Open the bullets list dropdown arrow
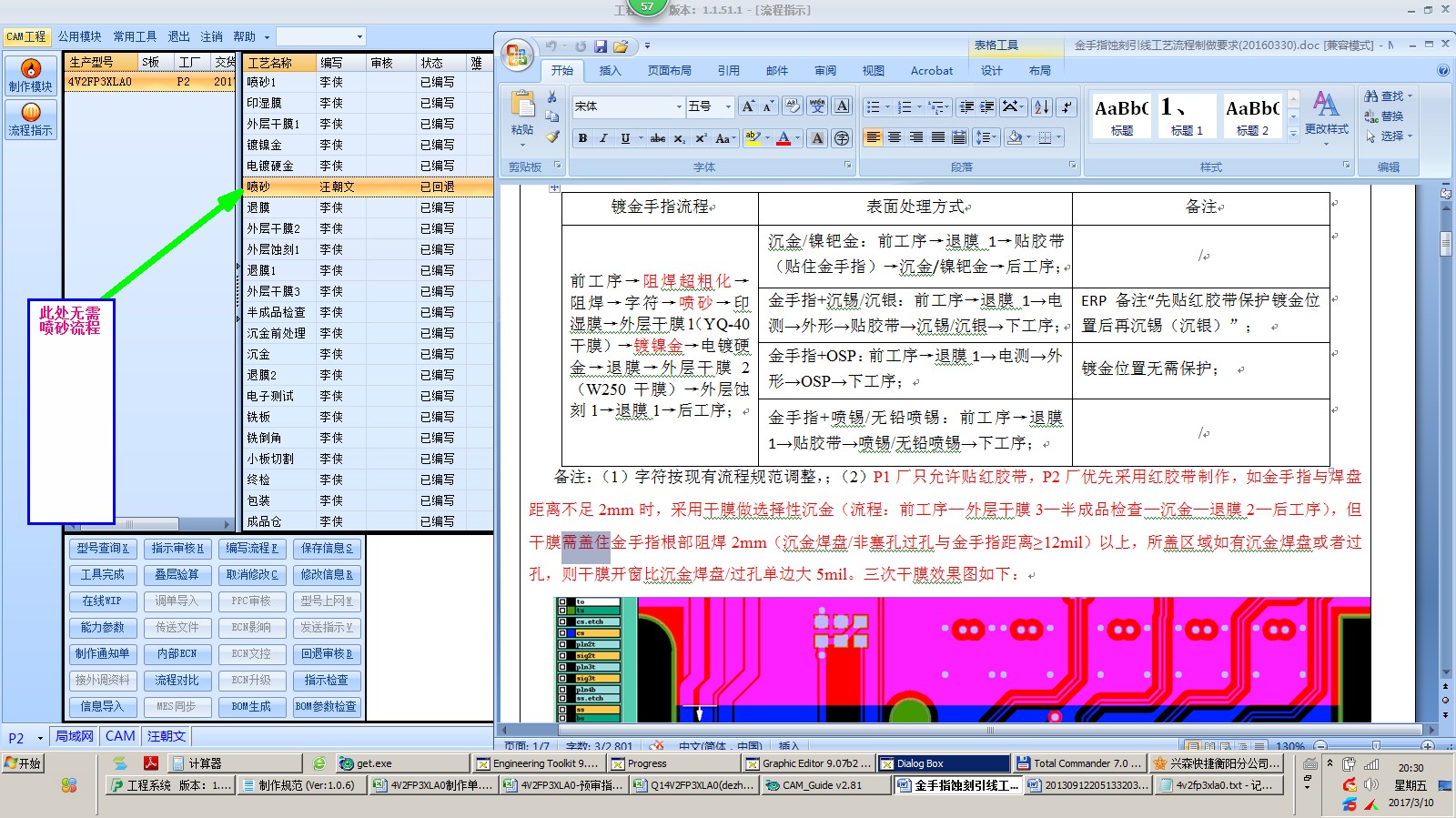 (x=887, y=106)
